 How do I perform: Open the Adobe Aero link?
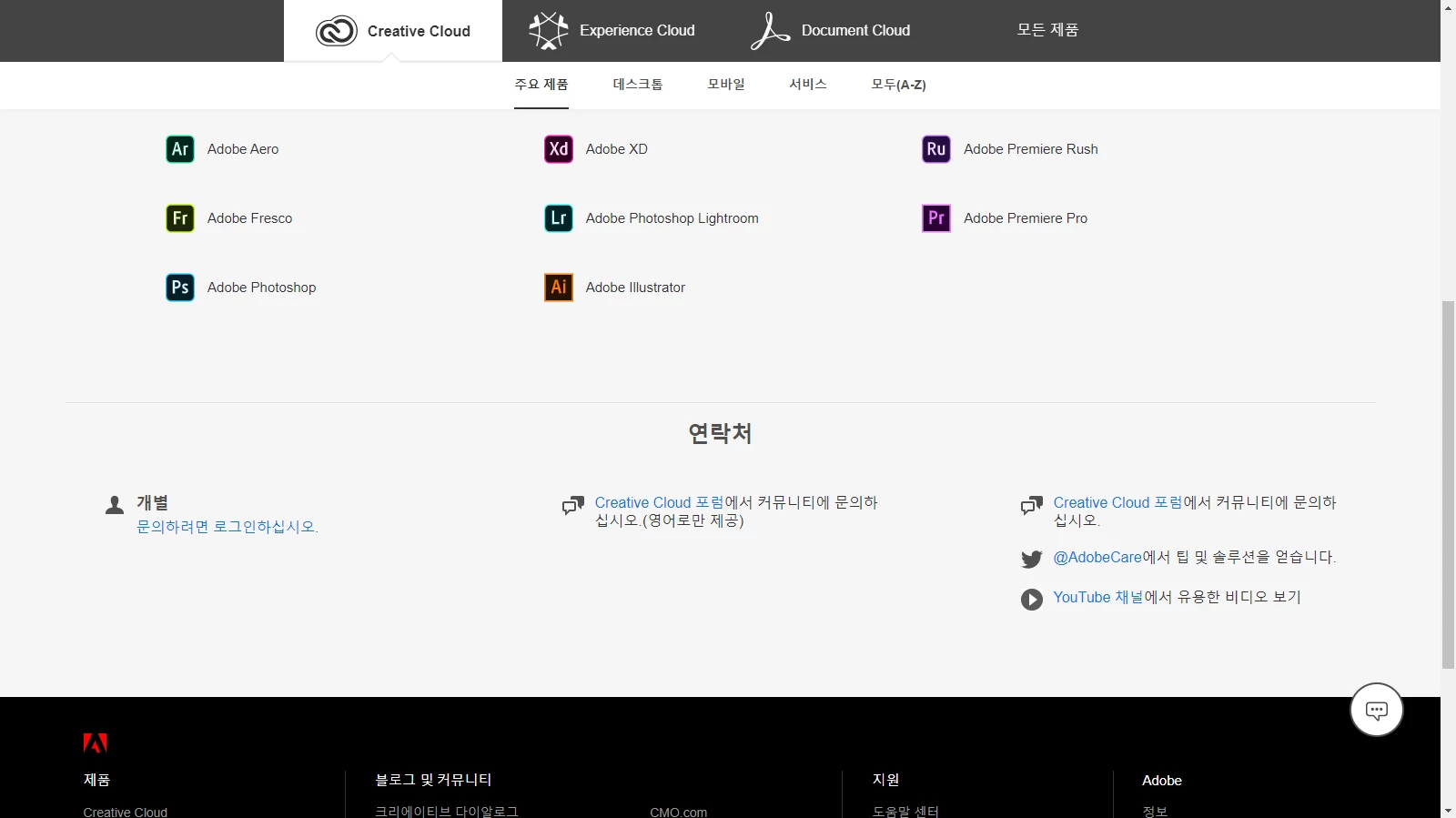pyautogui.click(x=243, y=149)
